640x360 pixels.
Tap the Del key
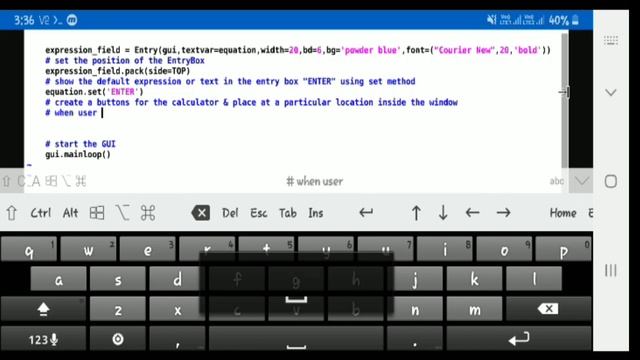point(230,213)
